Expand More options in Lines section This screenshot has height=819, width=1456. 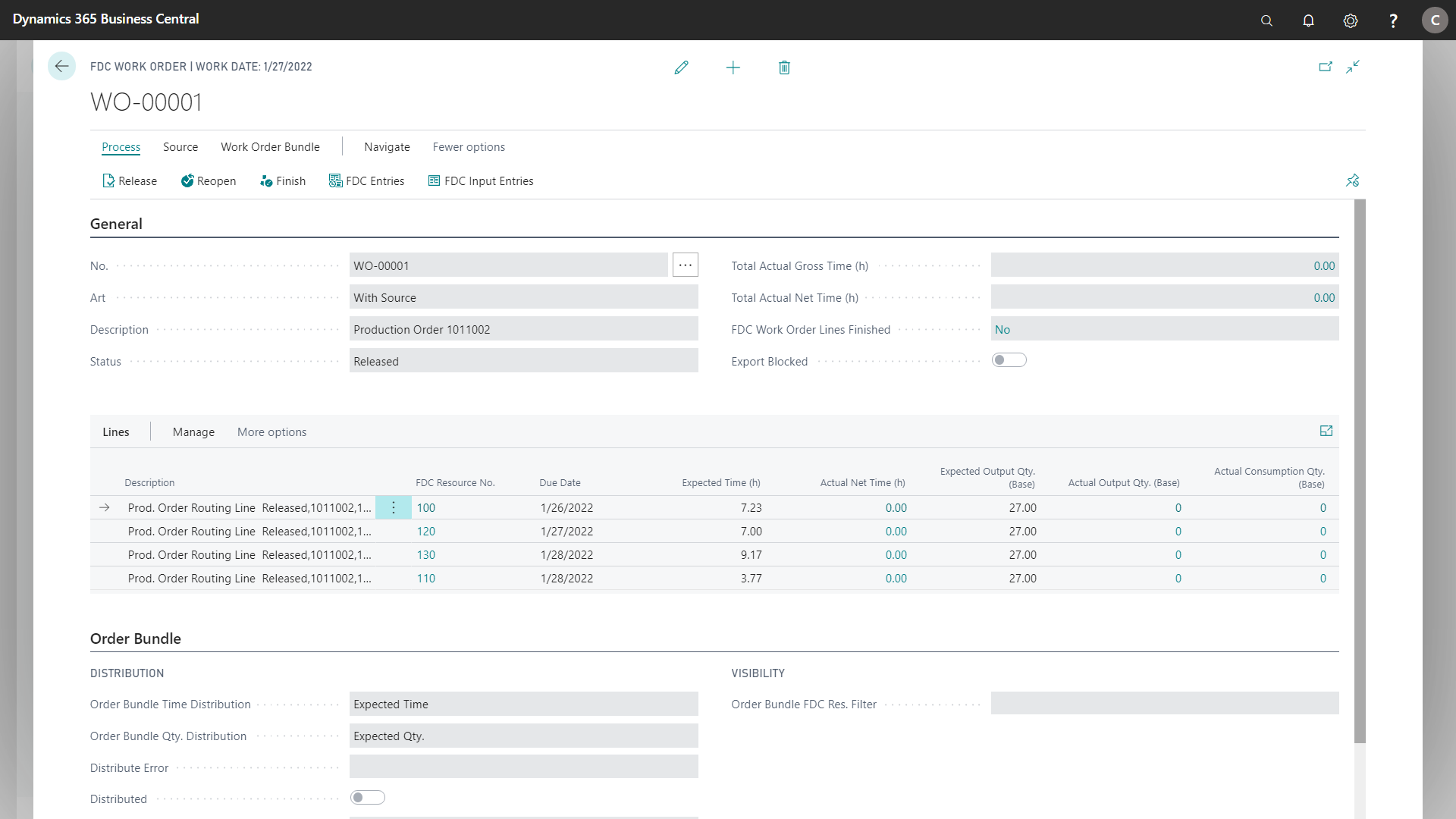coord(272,431)
